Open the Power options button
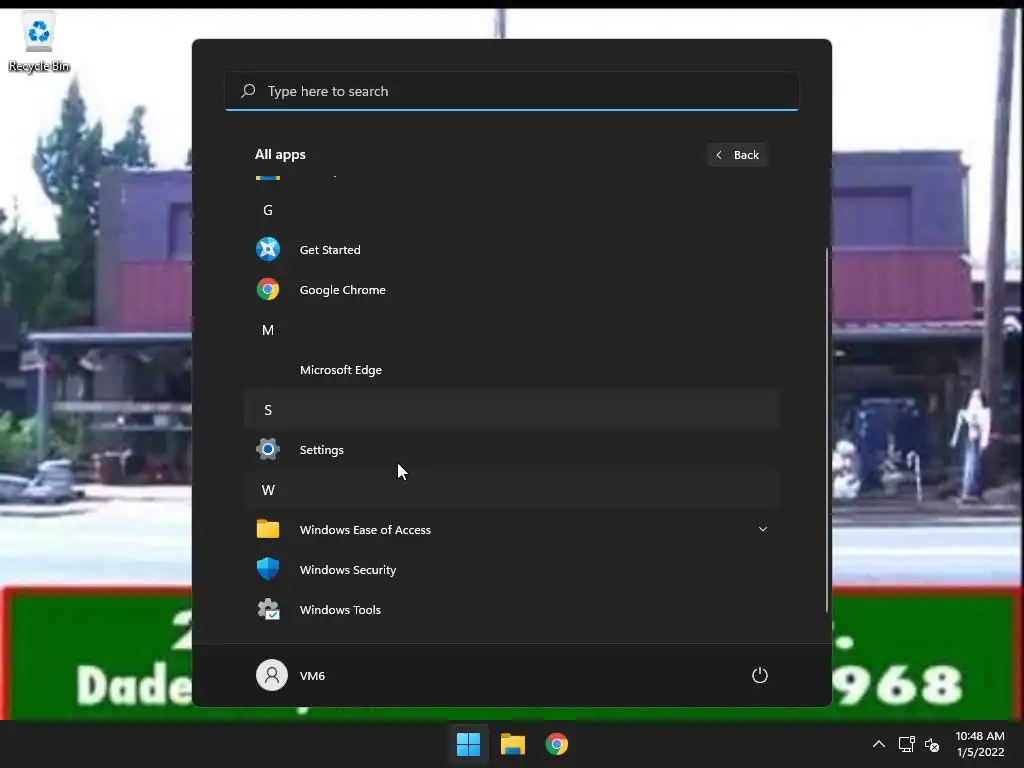The image size is (1024, 768). pyautogui.click(x=760, y=675)
